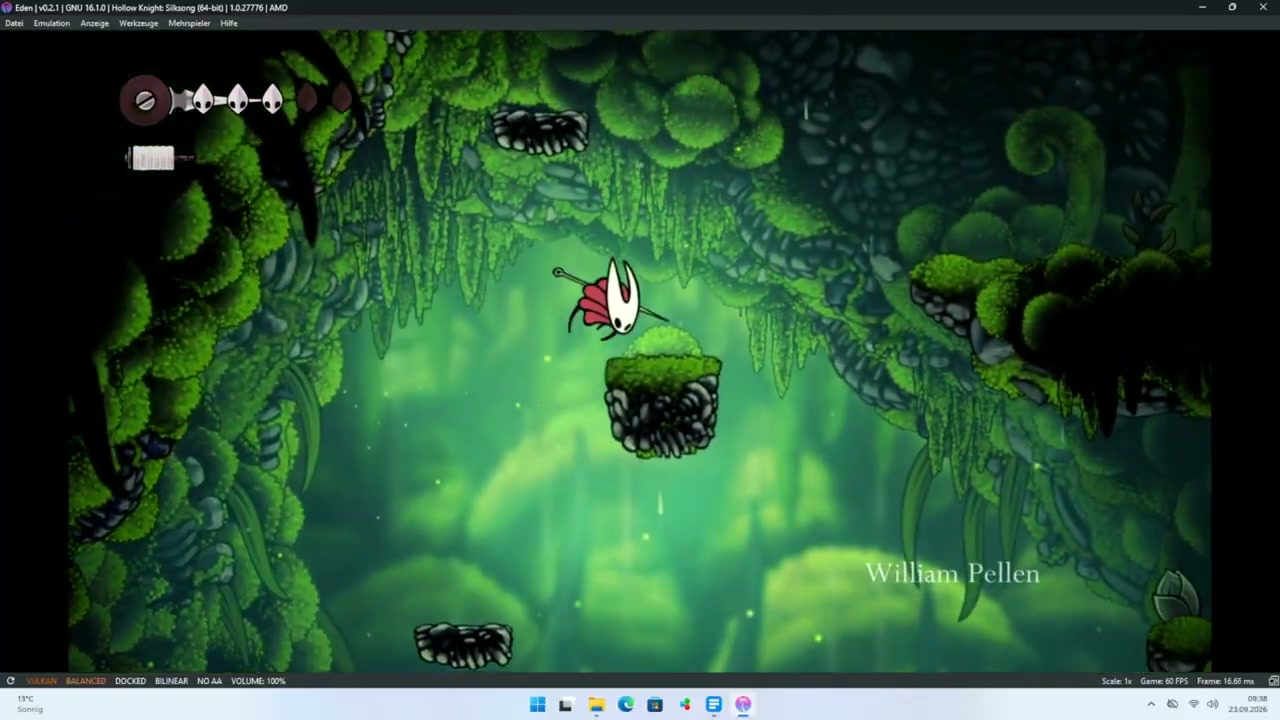The width and height of the screenshot is (1280, 720).
Task: Click the William Pellen credit text
Action: [952, 573]
